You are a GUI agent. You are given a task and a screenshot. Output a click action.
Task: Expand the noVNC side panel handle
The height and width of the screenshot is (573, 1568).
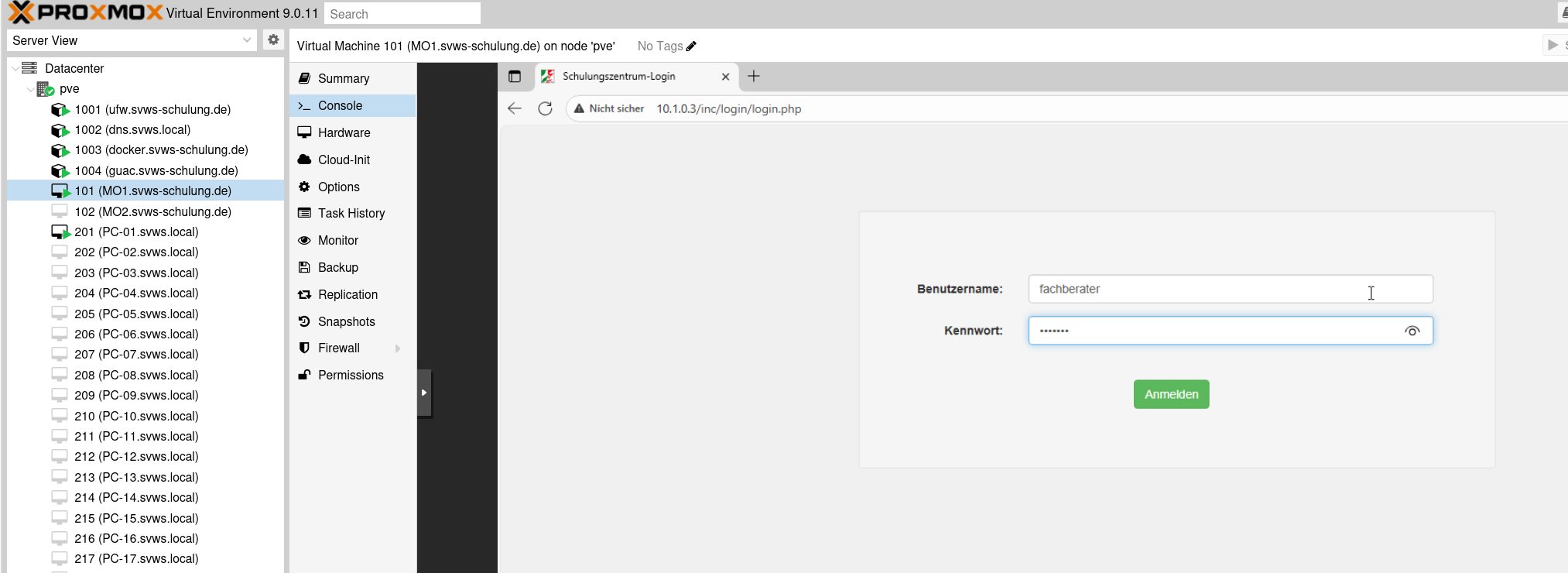pos(424,393)
